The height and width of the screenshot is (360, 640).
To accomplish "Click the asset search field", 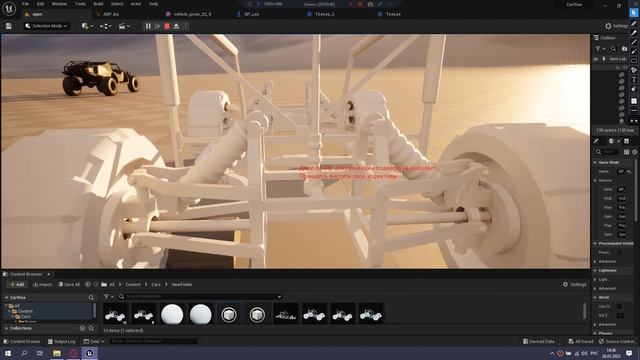I will point(199,297).
